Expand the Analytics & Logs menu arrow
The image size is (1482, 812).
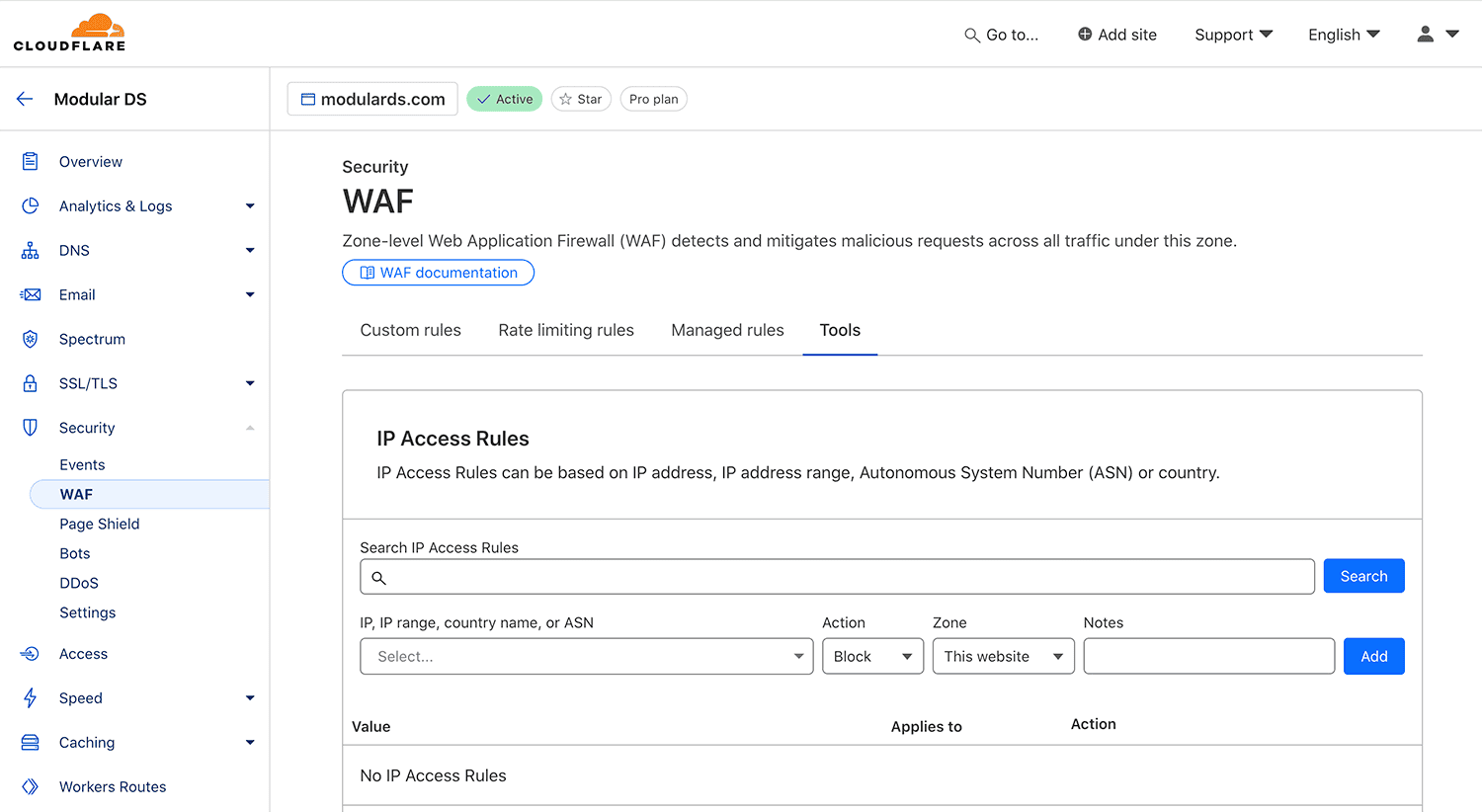point(250,205)
